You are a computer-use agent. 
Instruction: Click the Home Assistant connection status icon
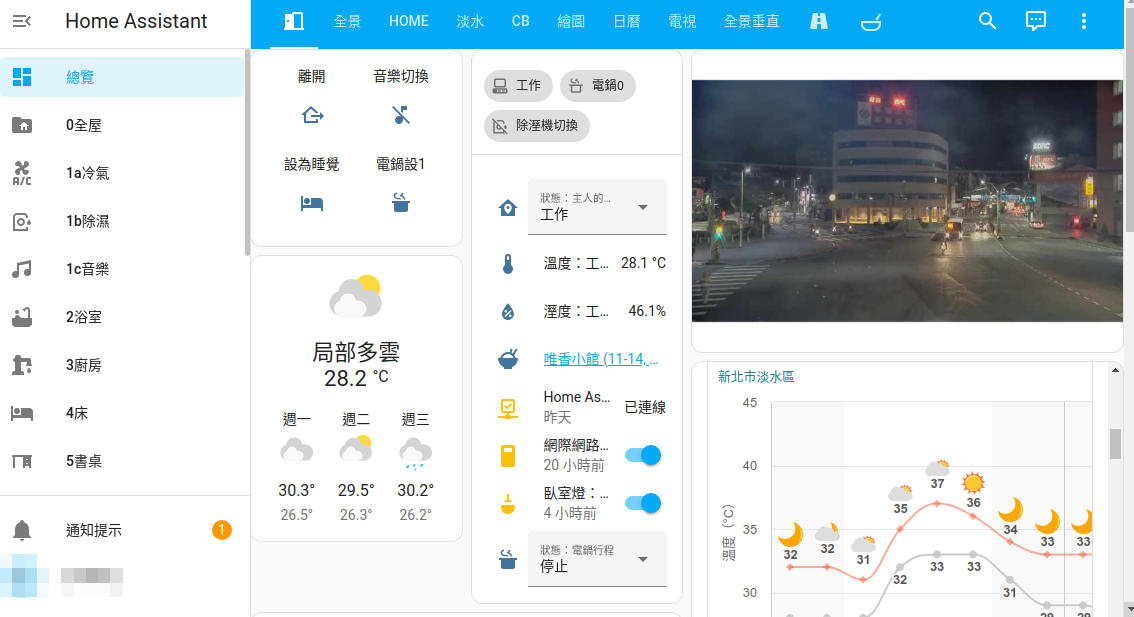[x=508, y=408]
